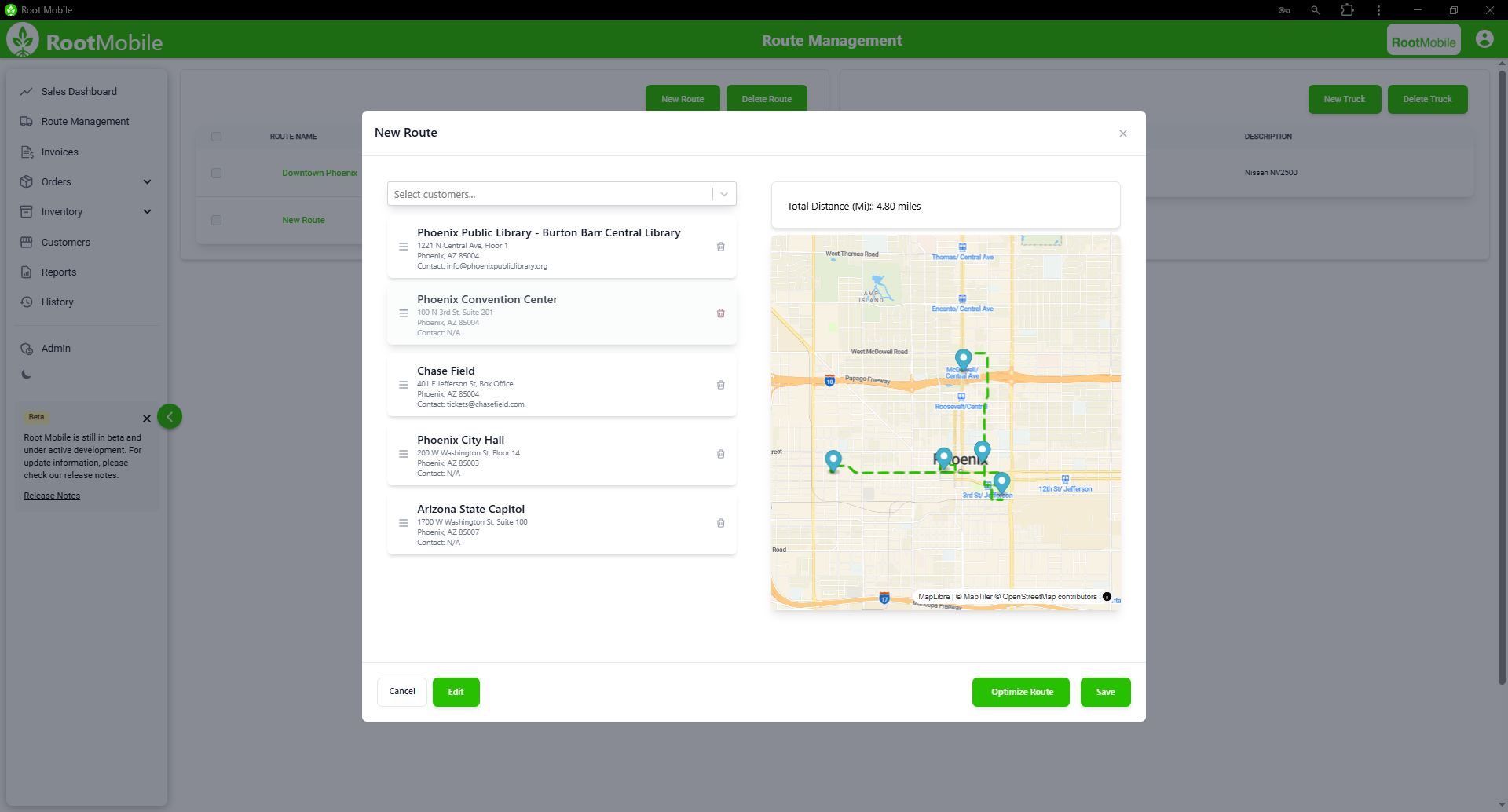1508x812 pixels.
Task: Click Optimize Route button
Action: (1021, 692)
